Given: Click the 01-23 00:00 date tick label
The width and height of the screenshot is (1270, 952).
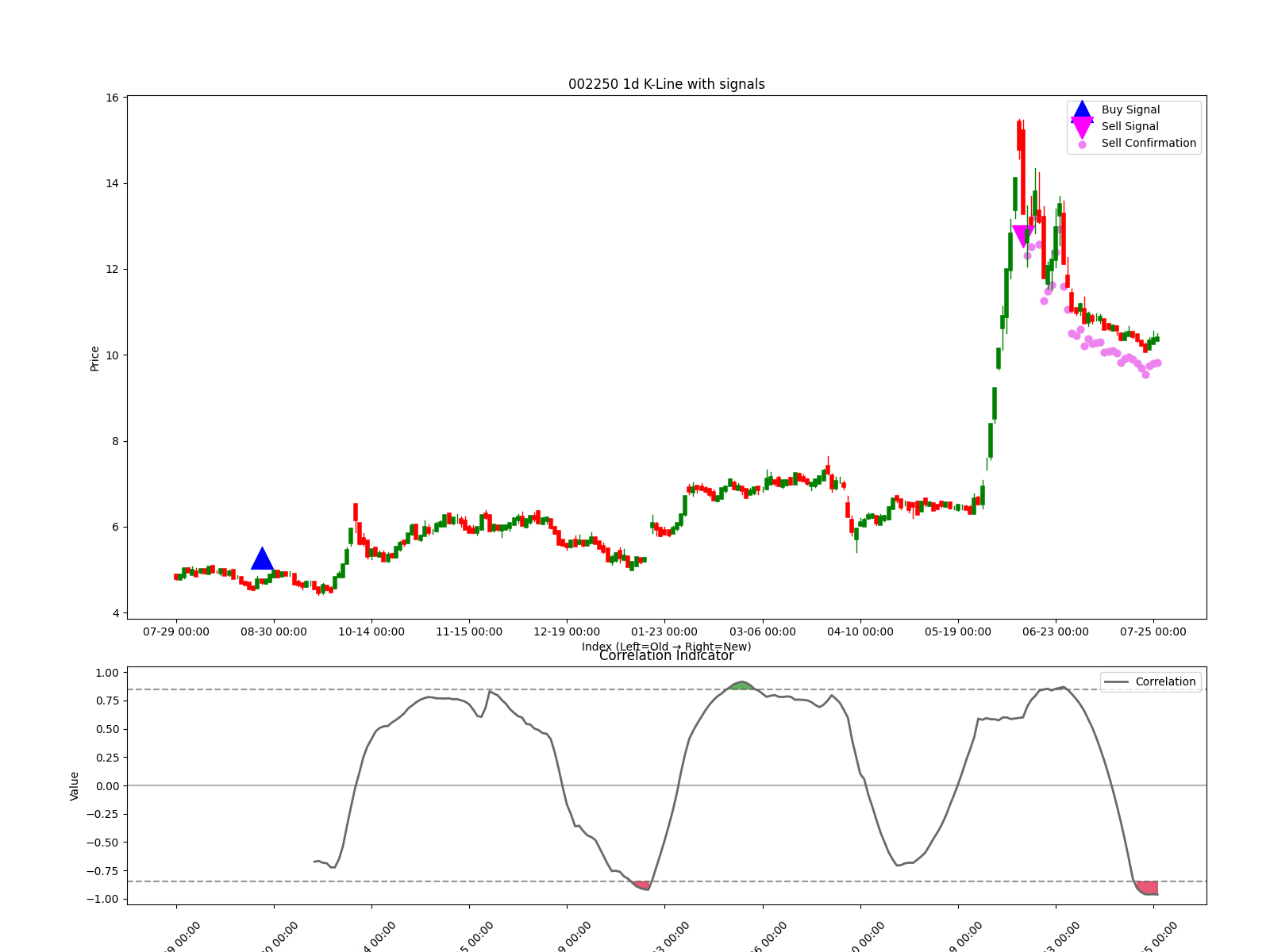Looking at the screenshot, I should click(x=664, y=632).
